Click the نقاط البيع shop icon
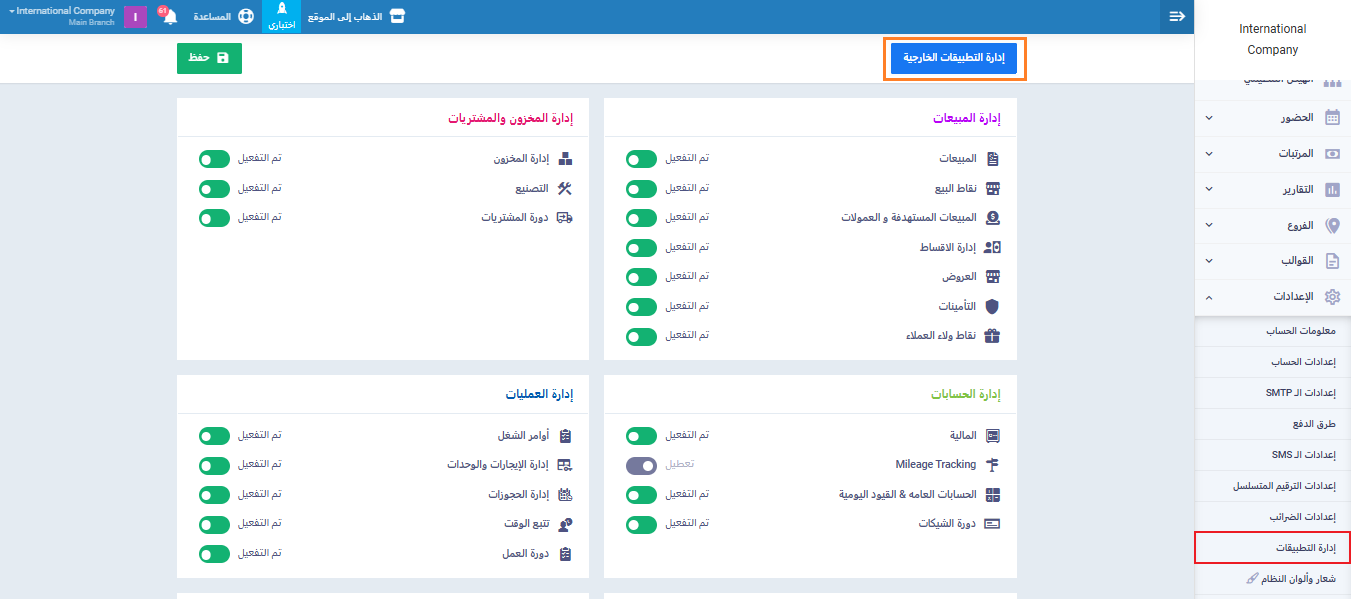The height and width of the screenshot is (599, 1351). pos(993,188)
